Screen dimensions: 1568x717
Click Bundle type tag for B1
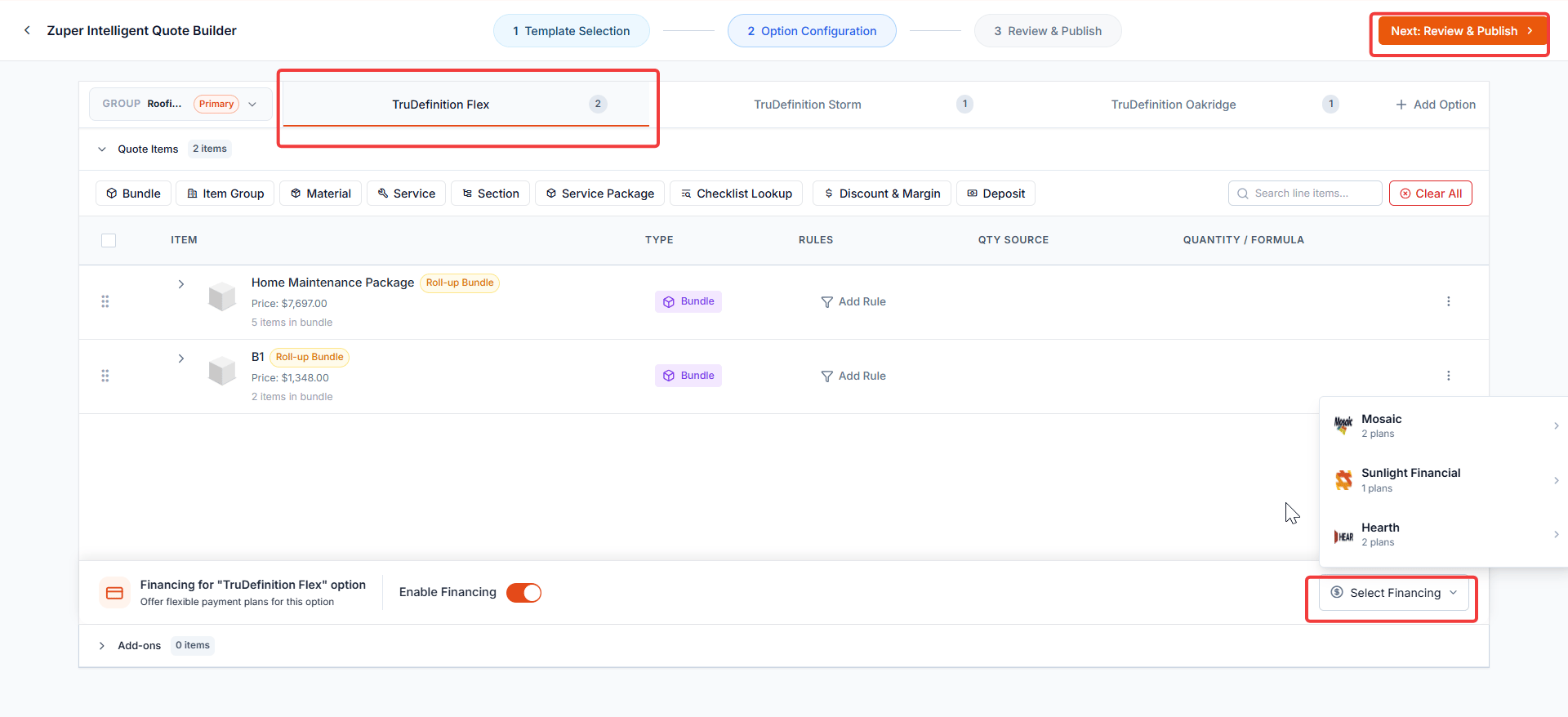click(x=688, y=376)
